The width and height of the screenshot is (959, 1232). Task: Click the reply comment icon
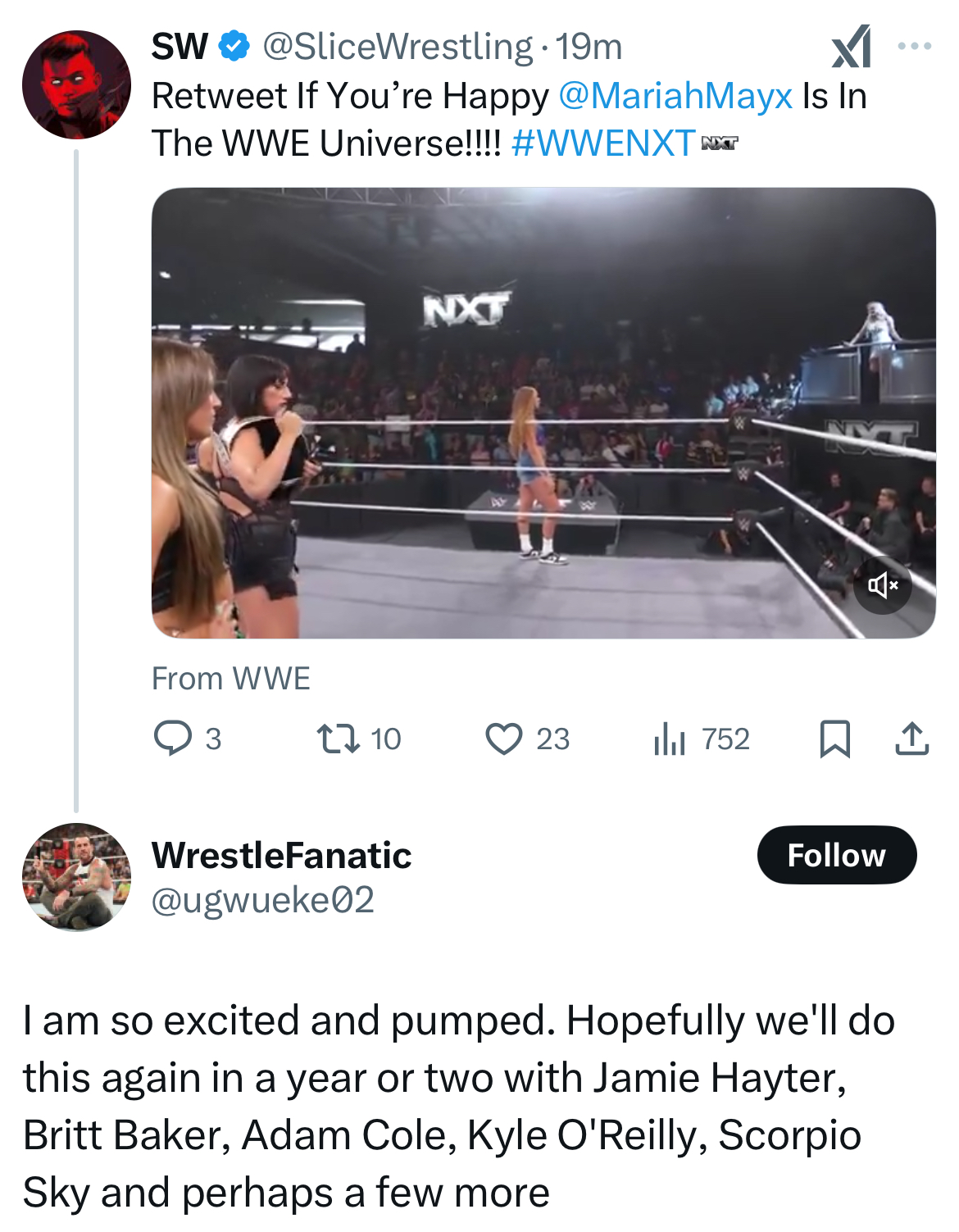click(x=173, y=738)
